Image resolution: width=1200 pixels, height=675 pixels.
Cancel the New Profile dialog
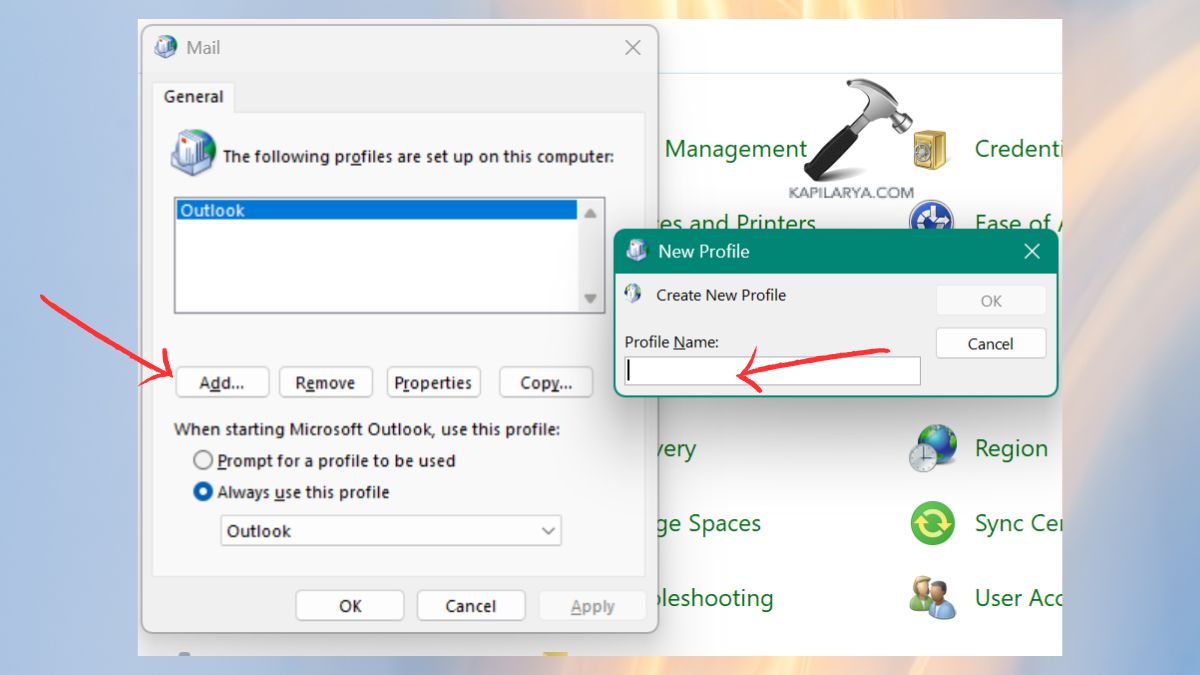coord(990,343)
